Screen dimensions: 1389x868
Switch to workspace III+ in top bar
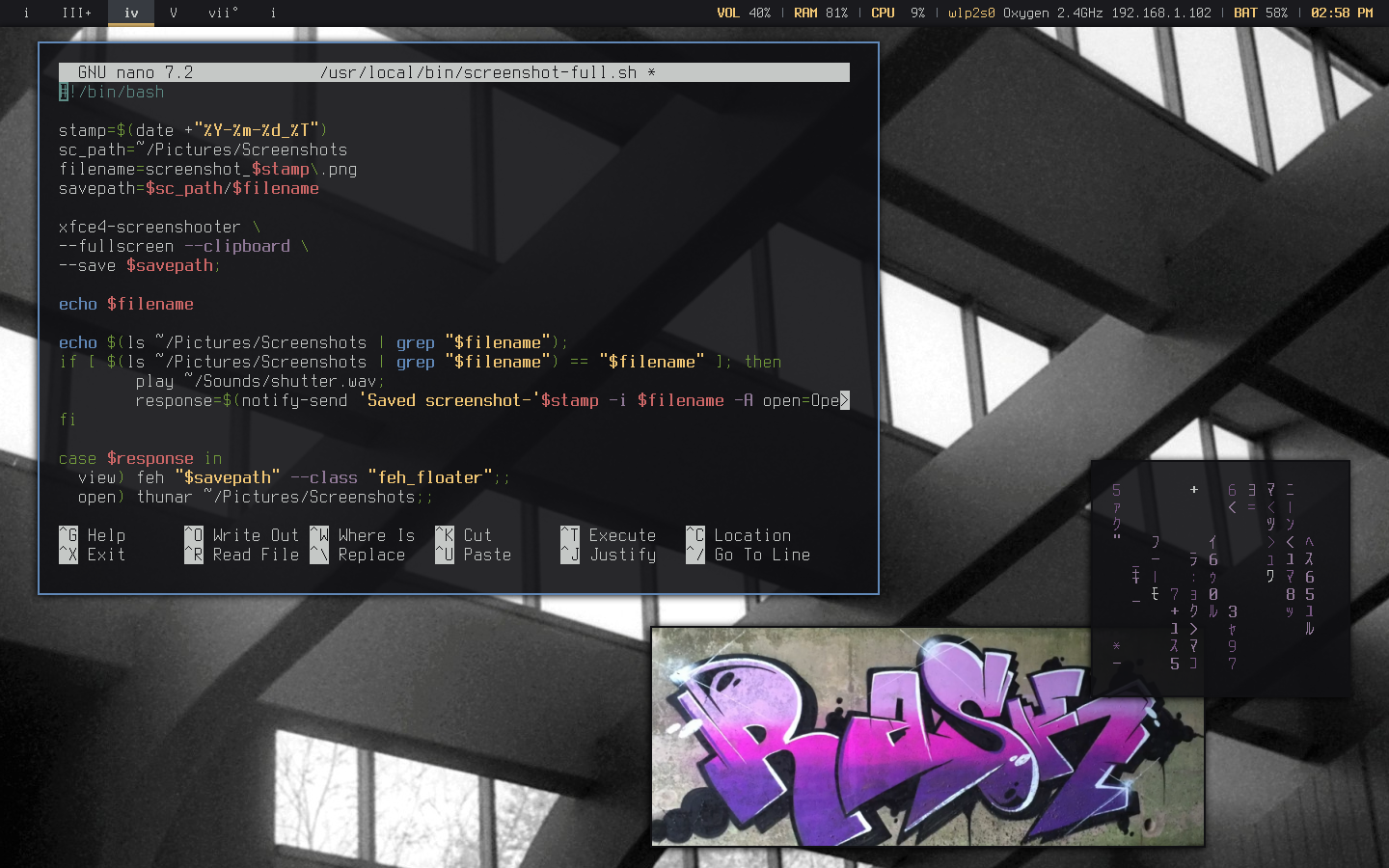point(76,13)
